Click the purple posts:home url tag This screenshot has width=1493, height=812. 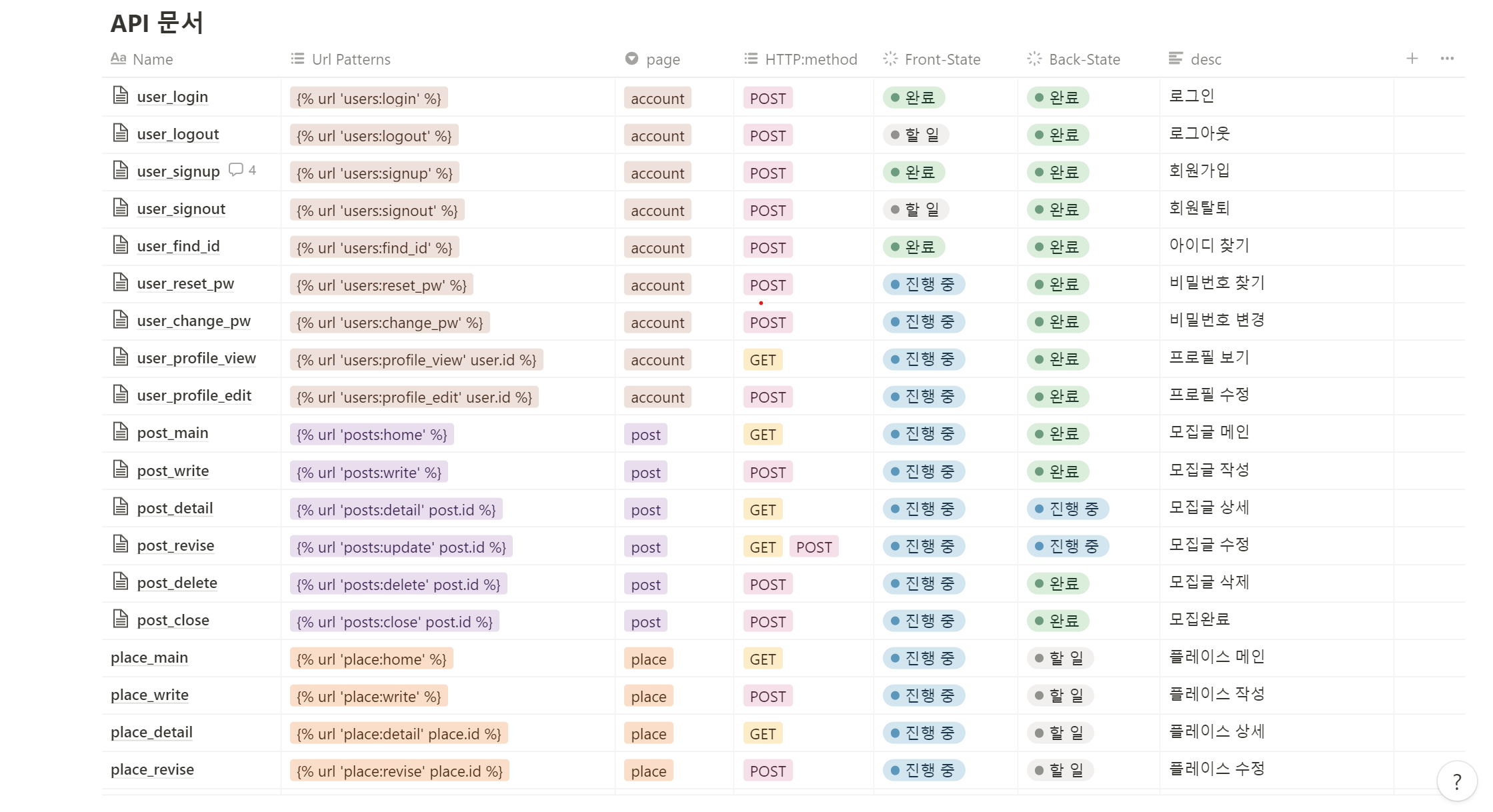[371, 435]
